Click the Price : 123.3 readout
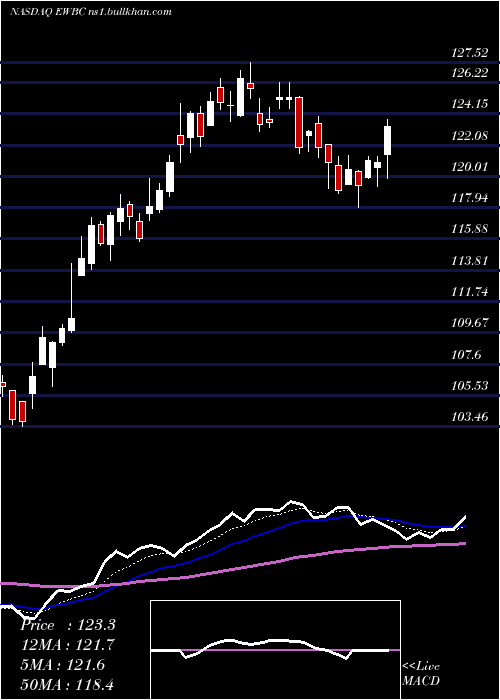Screen dimensions: 500x700 coord(68,625)
